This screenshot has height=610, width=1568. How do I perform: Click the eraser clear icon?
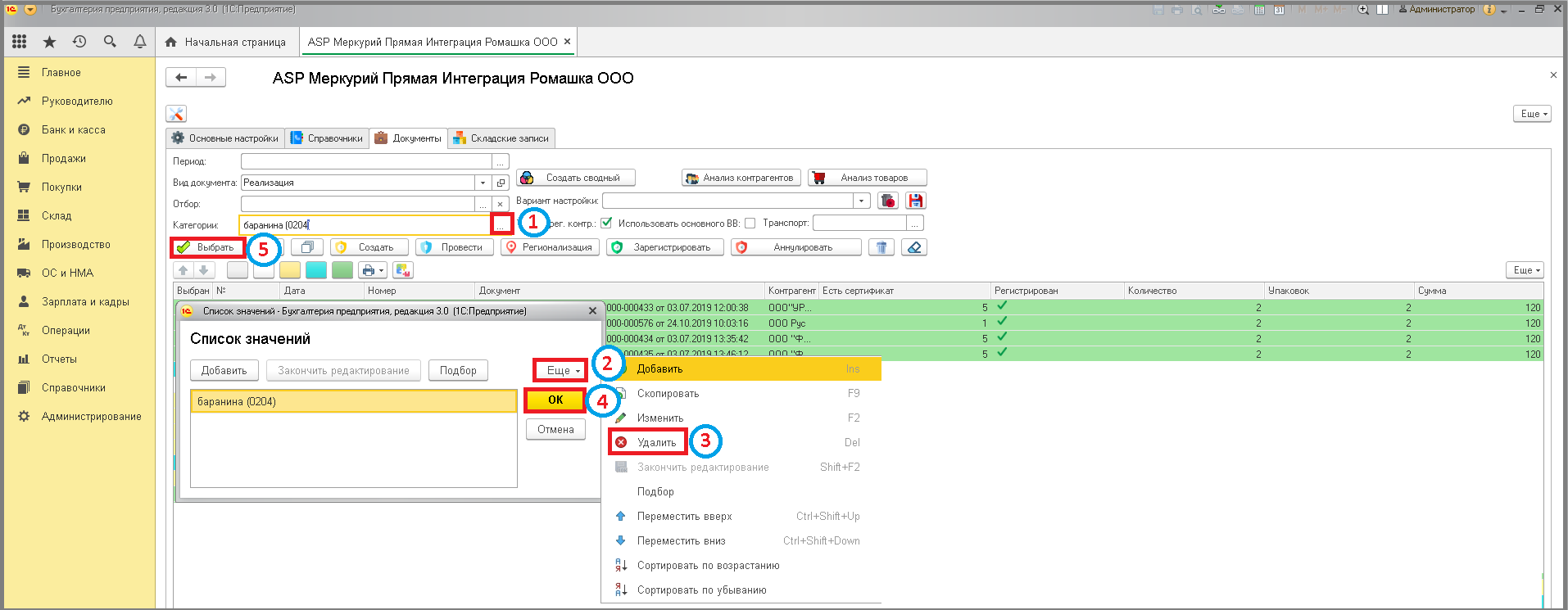(x=914, y=247)
